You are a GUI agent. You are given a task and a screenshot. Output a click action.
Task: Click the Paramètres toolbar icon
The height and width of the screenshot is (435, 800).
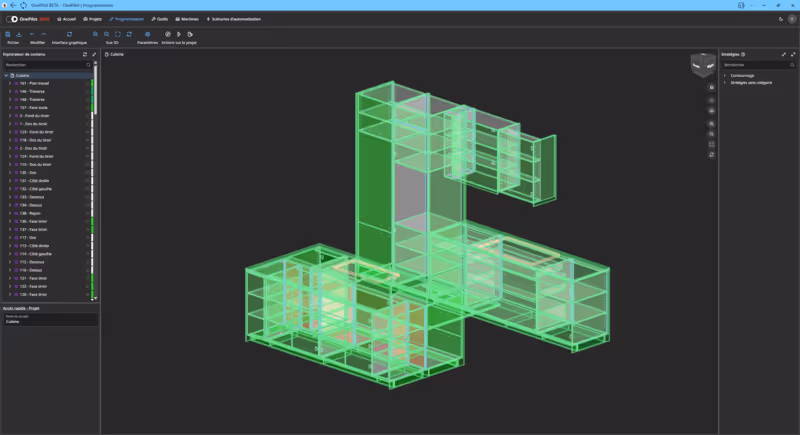(x=147, y=34)
